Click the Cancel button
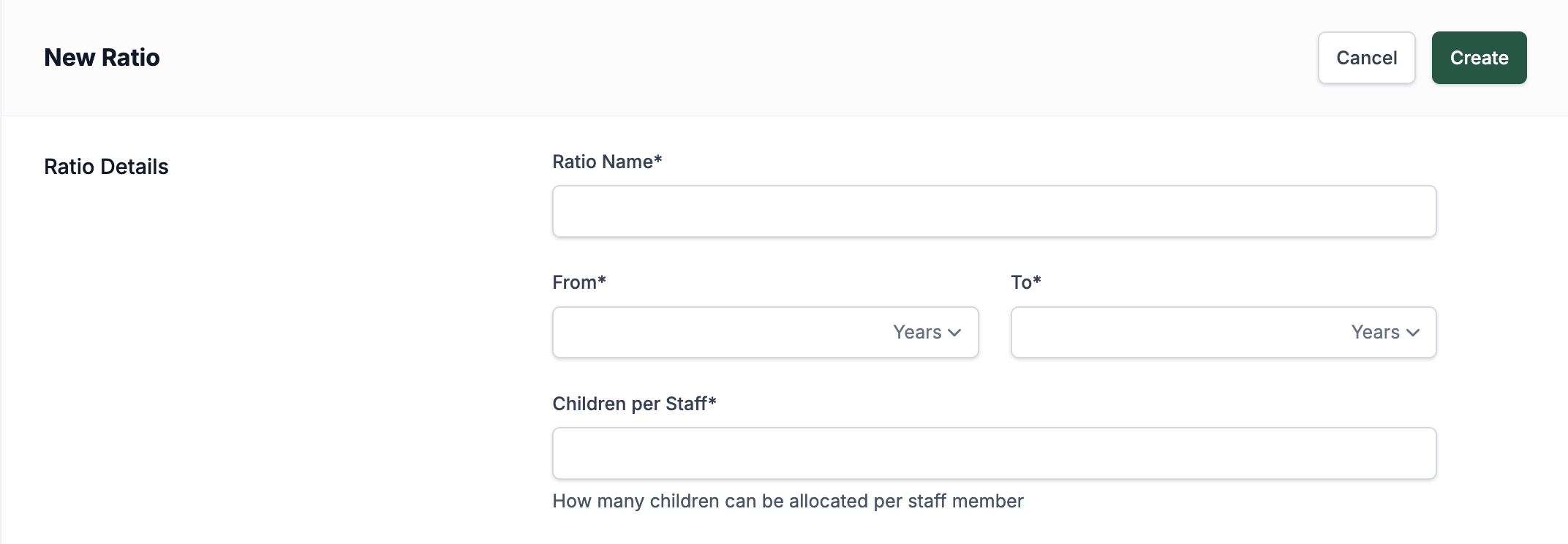The image size is (1568, 544). pos(1366,58)
